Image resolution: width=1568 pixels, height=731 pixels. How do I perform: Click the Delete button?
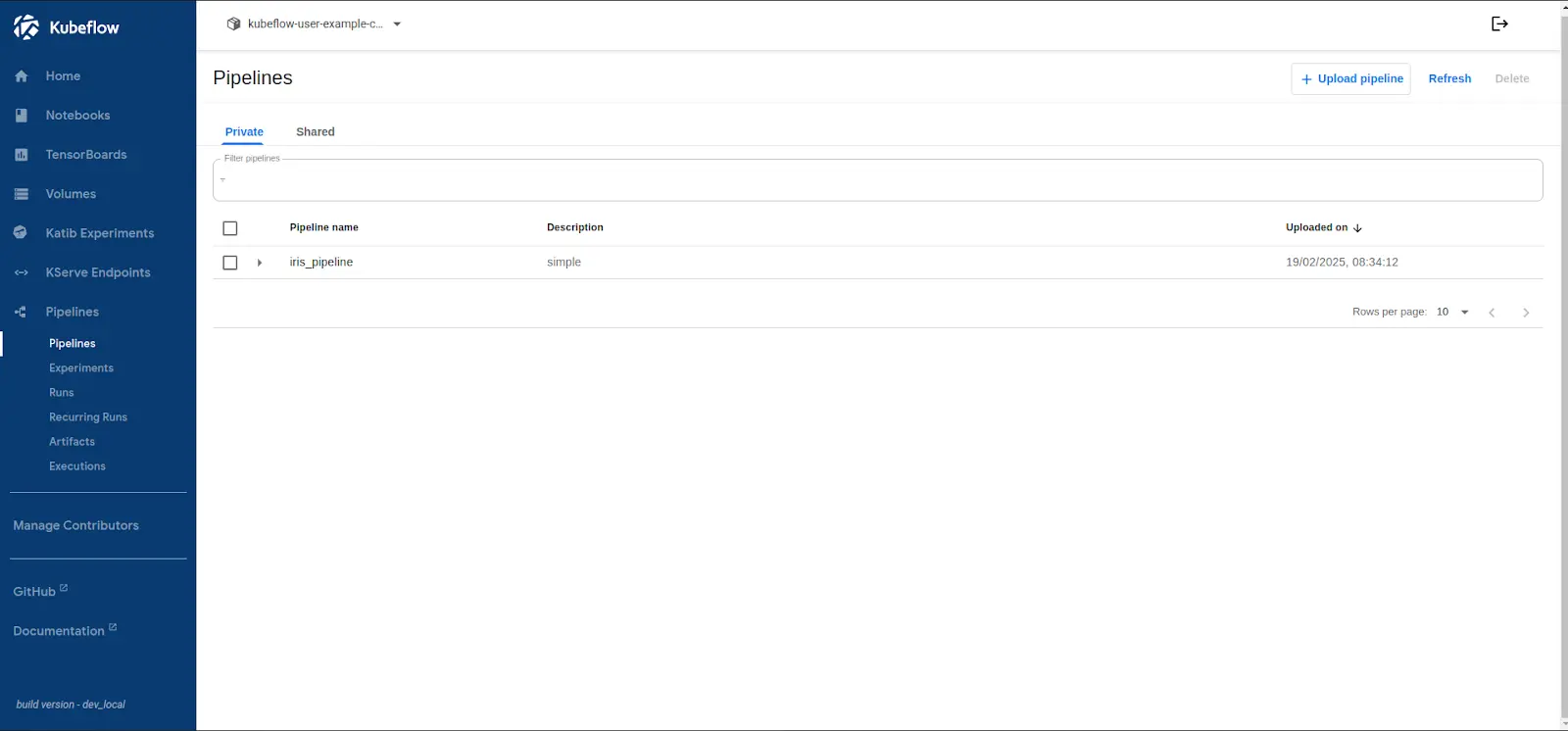(1512, 79)
